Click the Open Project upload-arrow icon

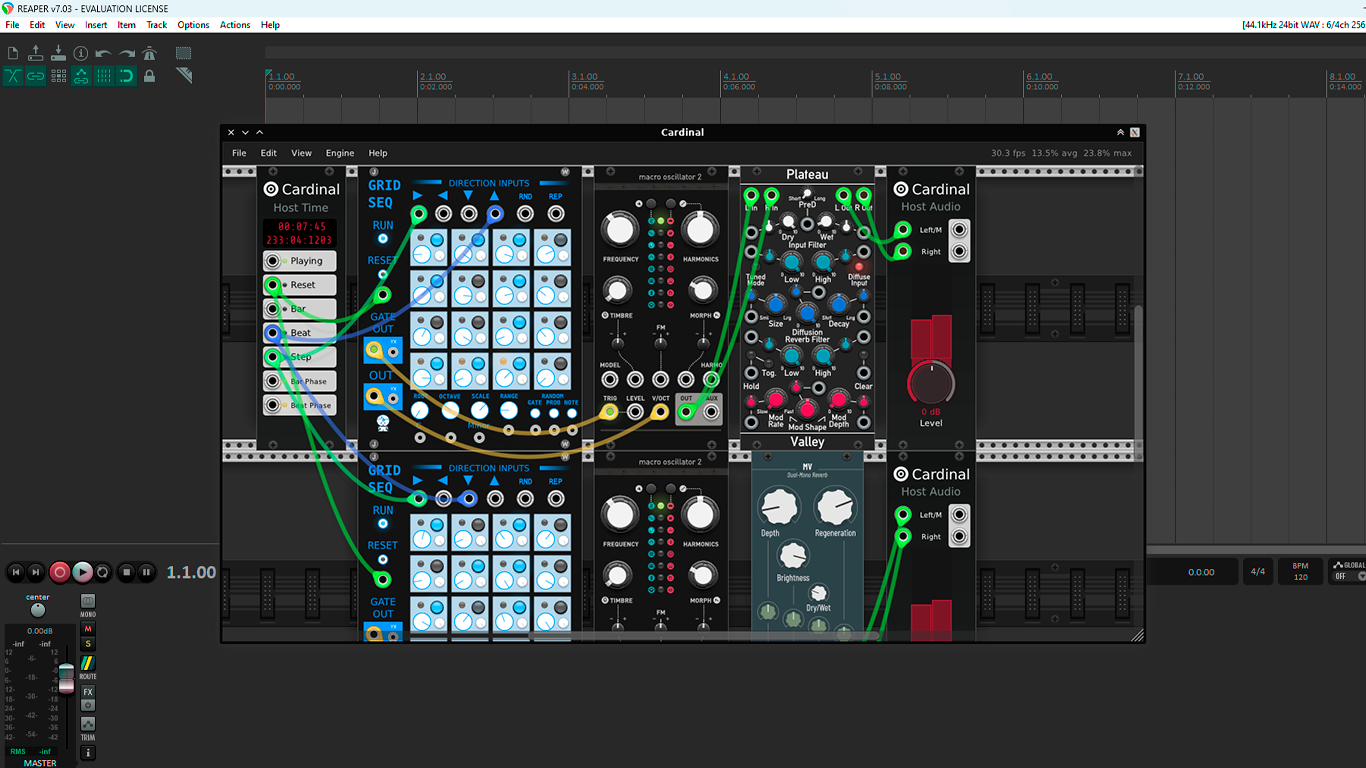click(36, 53)
